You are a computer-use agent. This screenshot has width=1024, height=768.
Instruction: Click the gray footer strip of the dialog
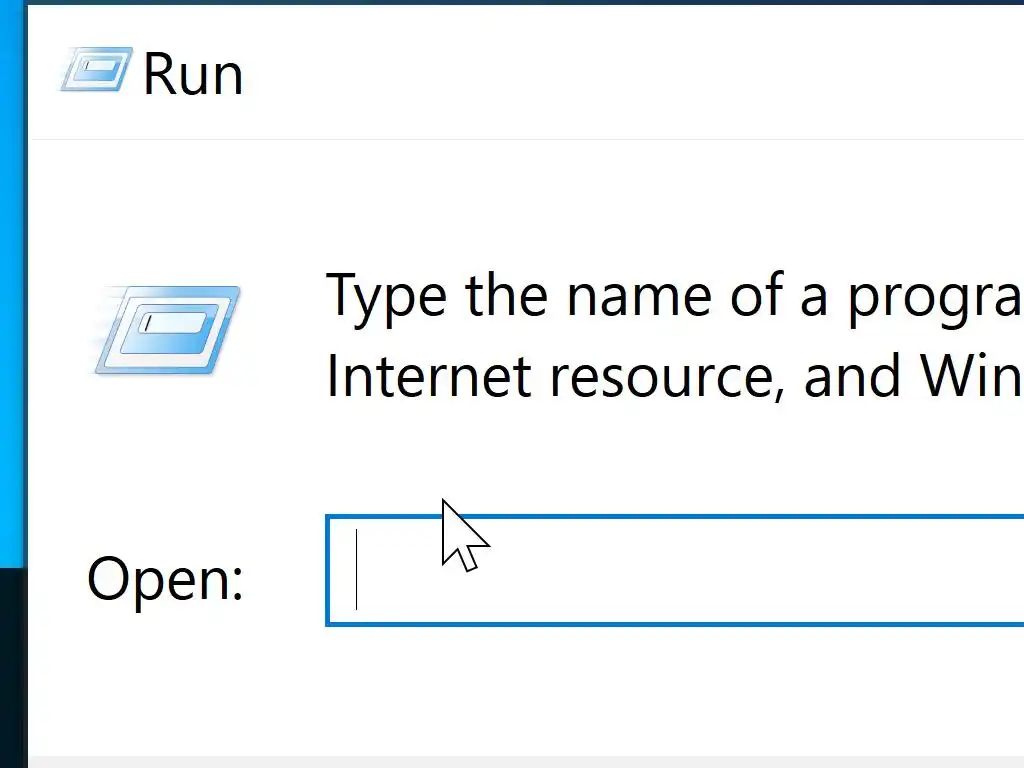pos(520,762)
